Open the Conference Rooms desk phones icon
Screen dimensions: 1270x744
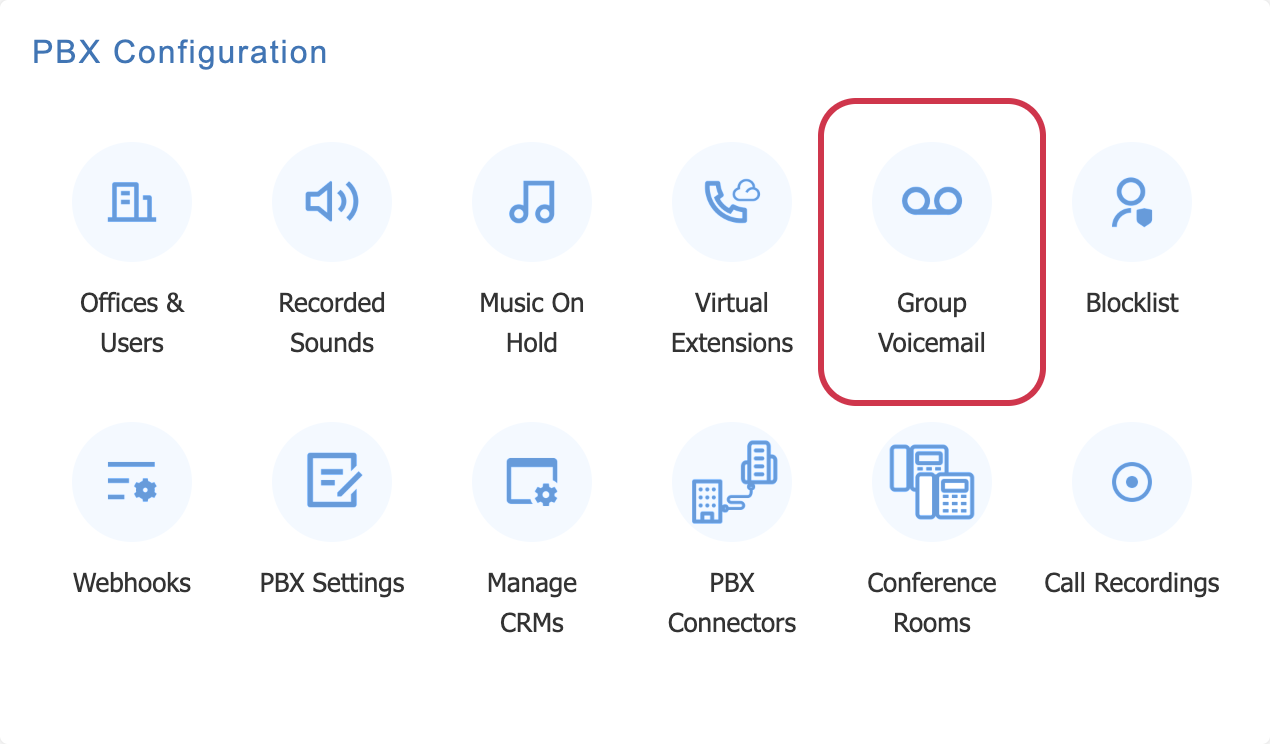point(932,482)
